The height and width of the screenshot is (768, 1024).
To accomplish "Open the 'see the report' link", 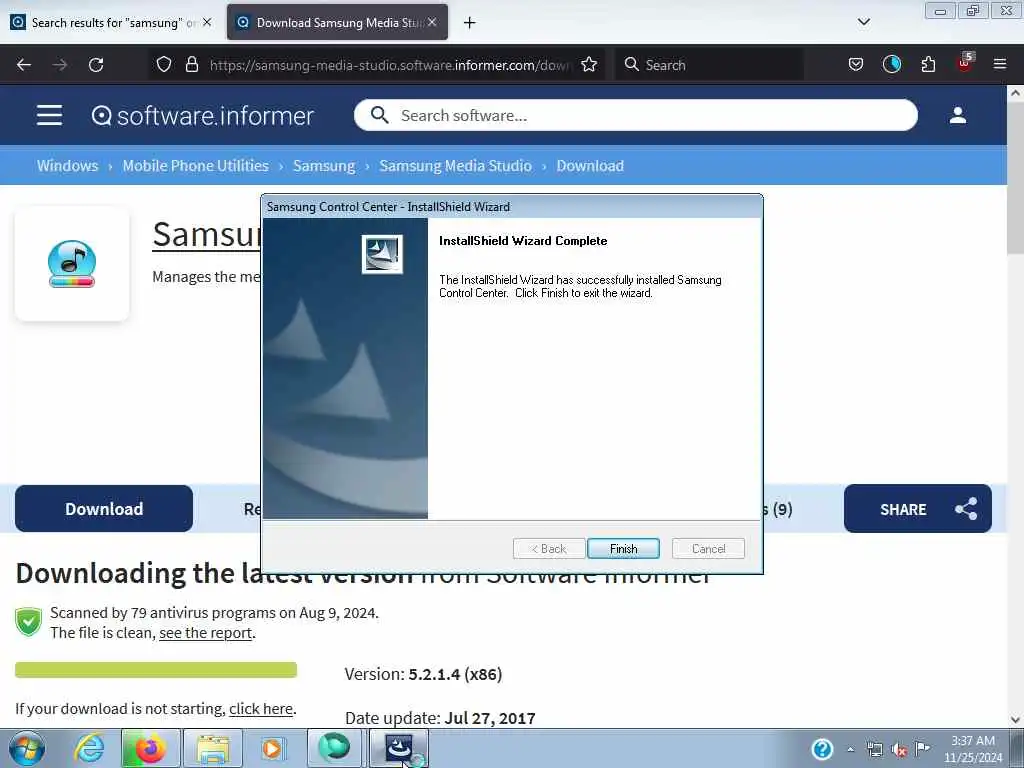I will coord(206,633).
